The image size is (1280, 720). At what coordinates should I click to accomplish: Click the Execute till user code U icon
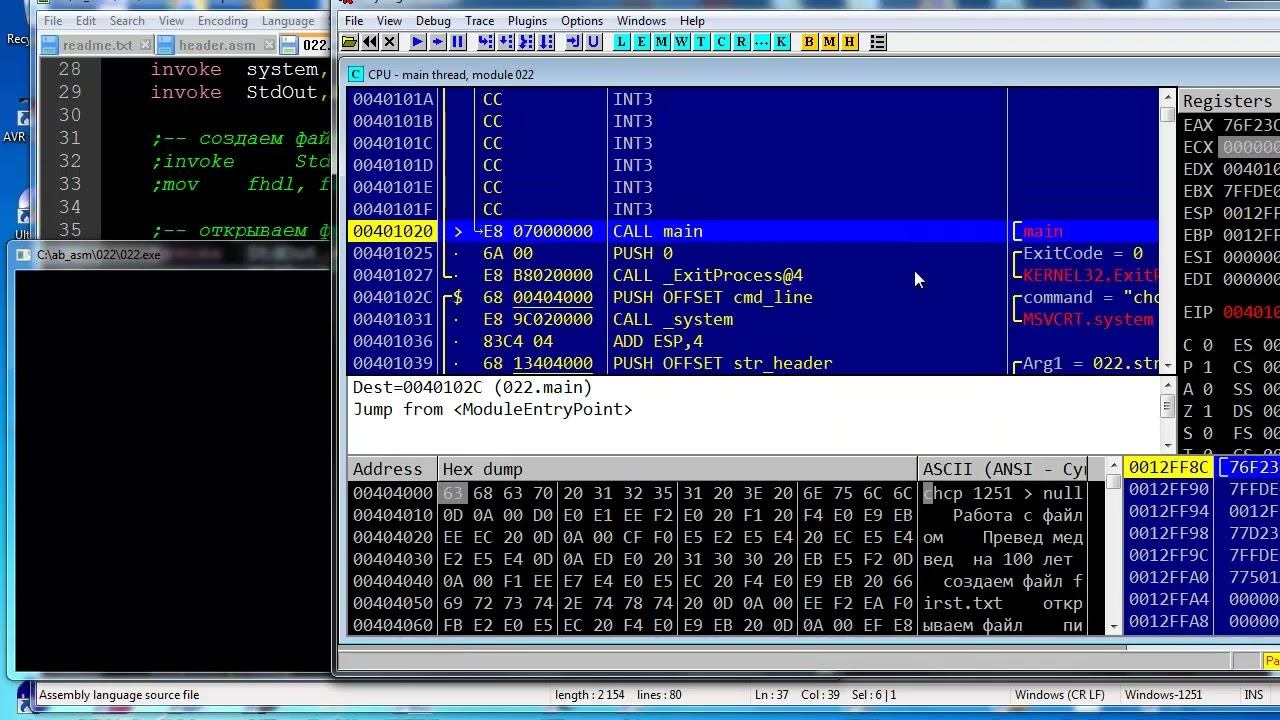(593, 42)
